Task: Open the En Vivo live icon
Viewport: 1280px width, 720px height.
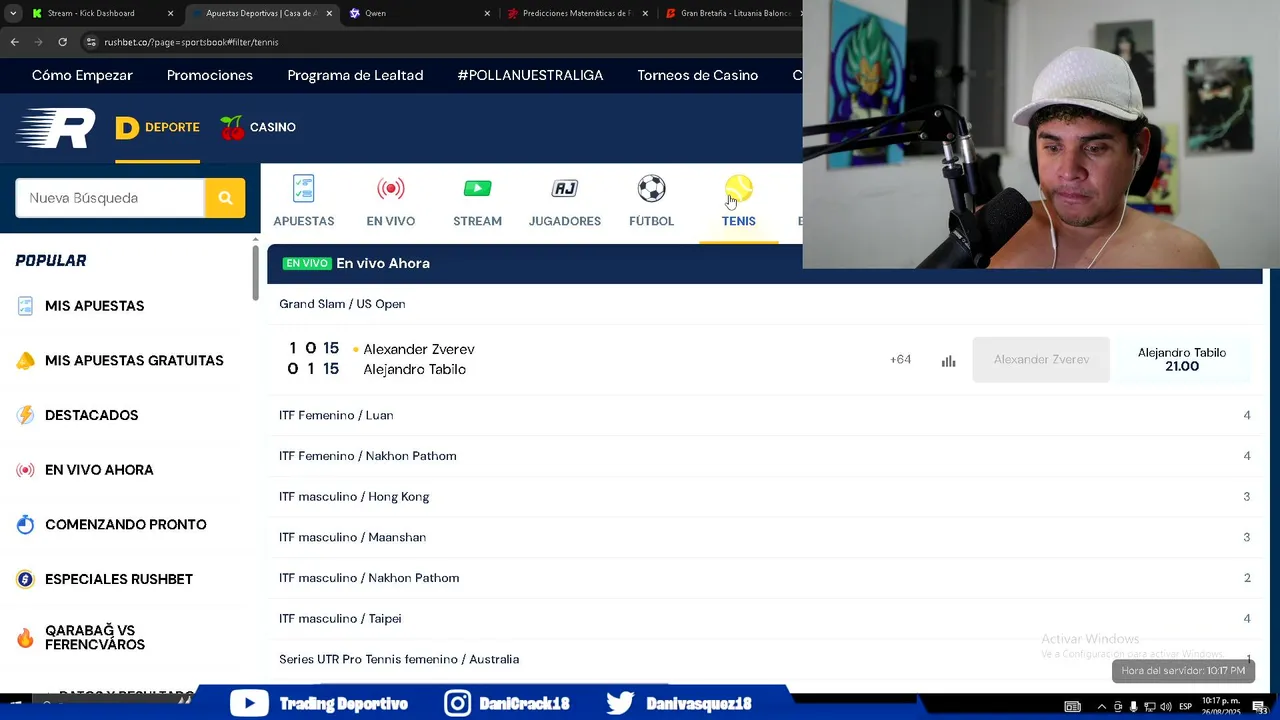Action: click(x=390, y=188)
